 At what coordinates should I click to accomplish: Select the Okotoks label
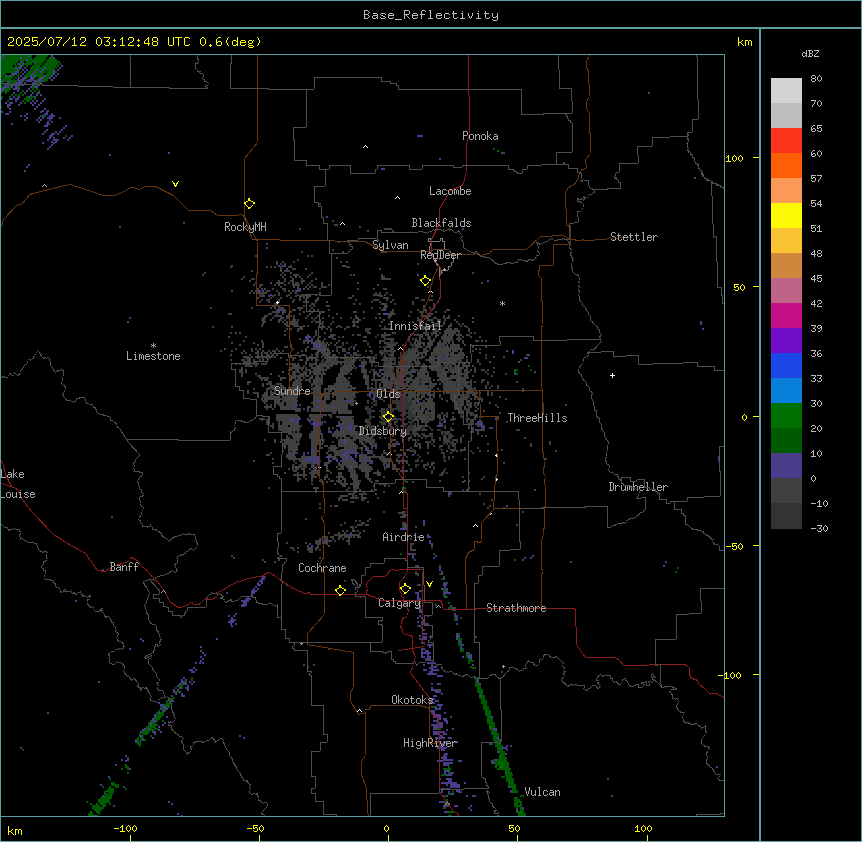[412, 700]
